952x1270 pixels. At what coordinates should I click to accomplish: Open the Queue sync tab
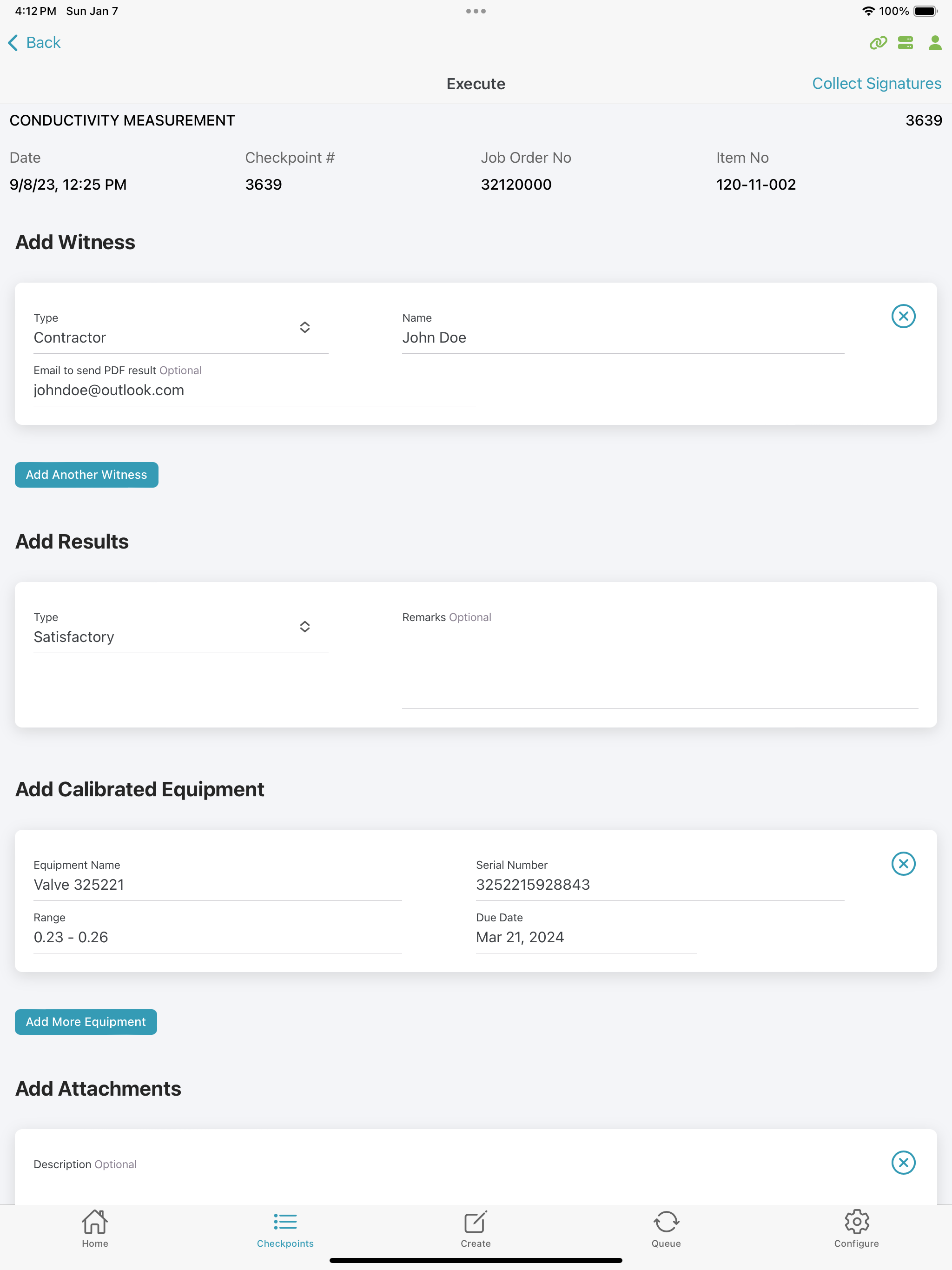(666, 1229)
